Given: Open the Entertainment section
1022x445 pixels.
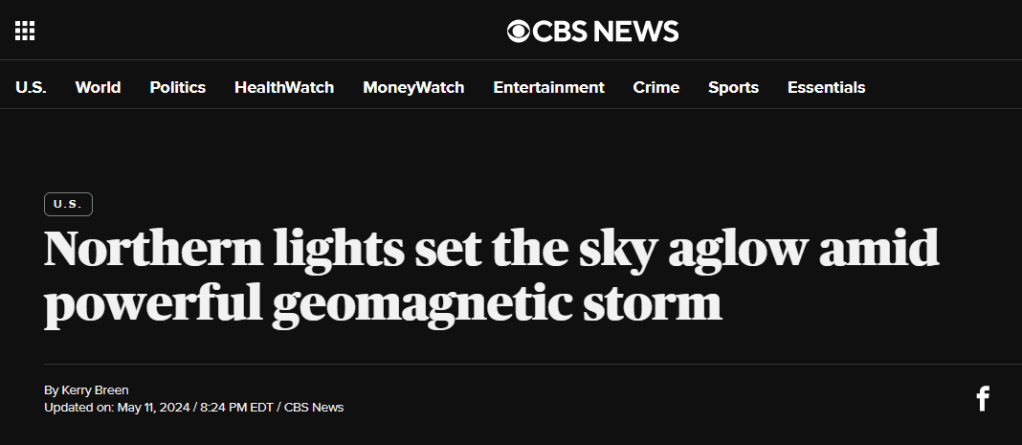Looking at the screenshot, I should (549, 87).
